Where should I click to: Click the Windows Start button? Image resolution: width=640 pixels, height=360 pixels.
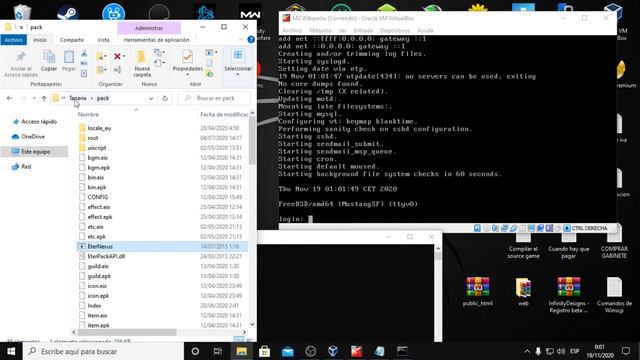pyautogui.click(x=11, y=351)
